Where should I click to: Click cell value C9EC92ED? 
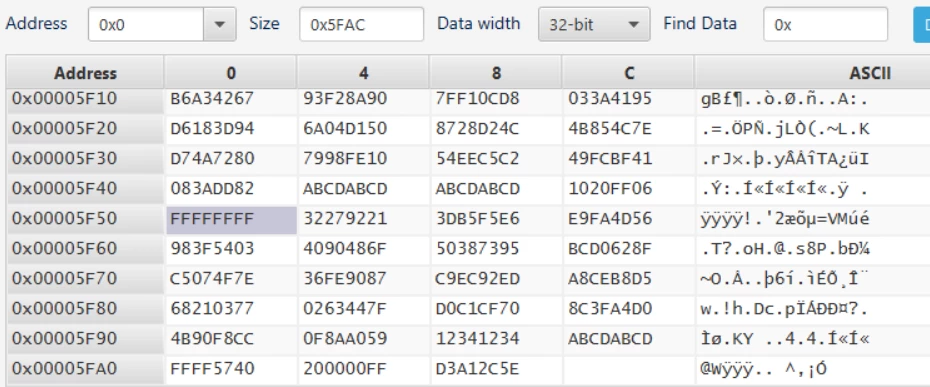pos(478,279)
